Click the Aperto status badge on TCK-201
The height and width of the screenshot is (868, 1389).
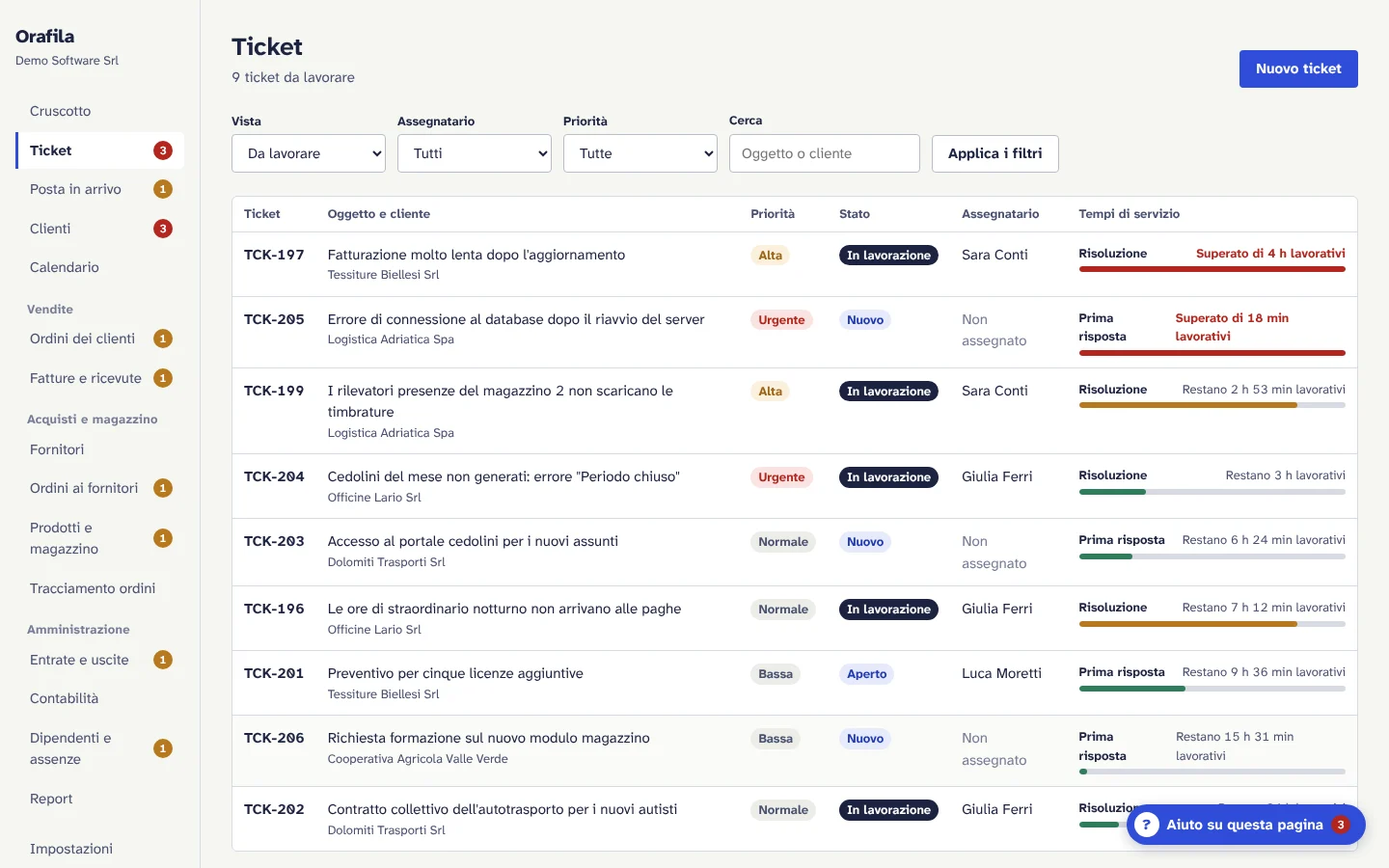pyautogui.click(x=866, y=674)
